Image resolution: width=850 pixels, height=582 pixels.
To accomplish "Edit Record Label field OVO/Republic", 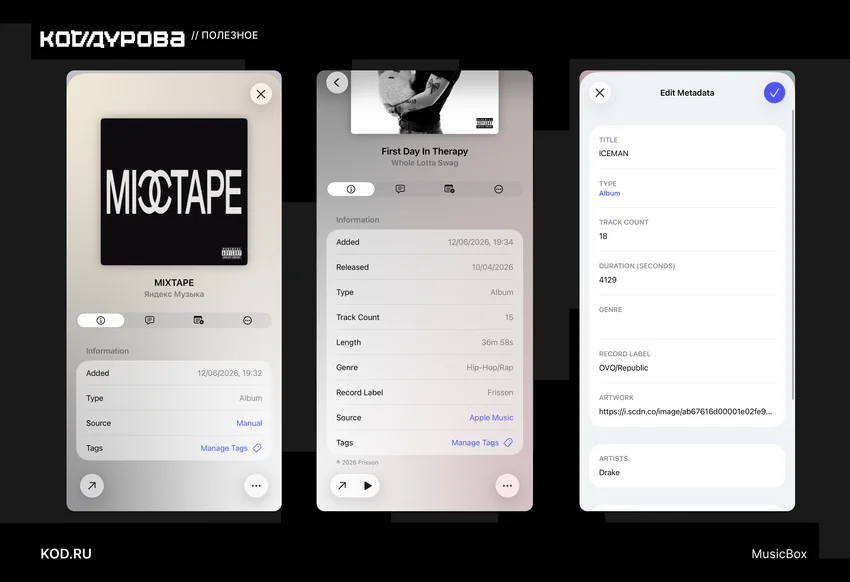I will coord(687,361).
